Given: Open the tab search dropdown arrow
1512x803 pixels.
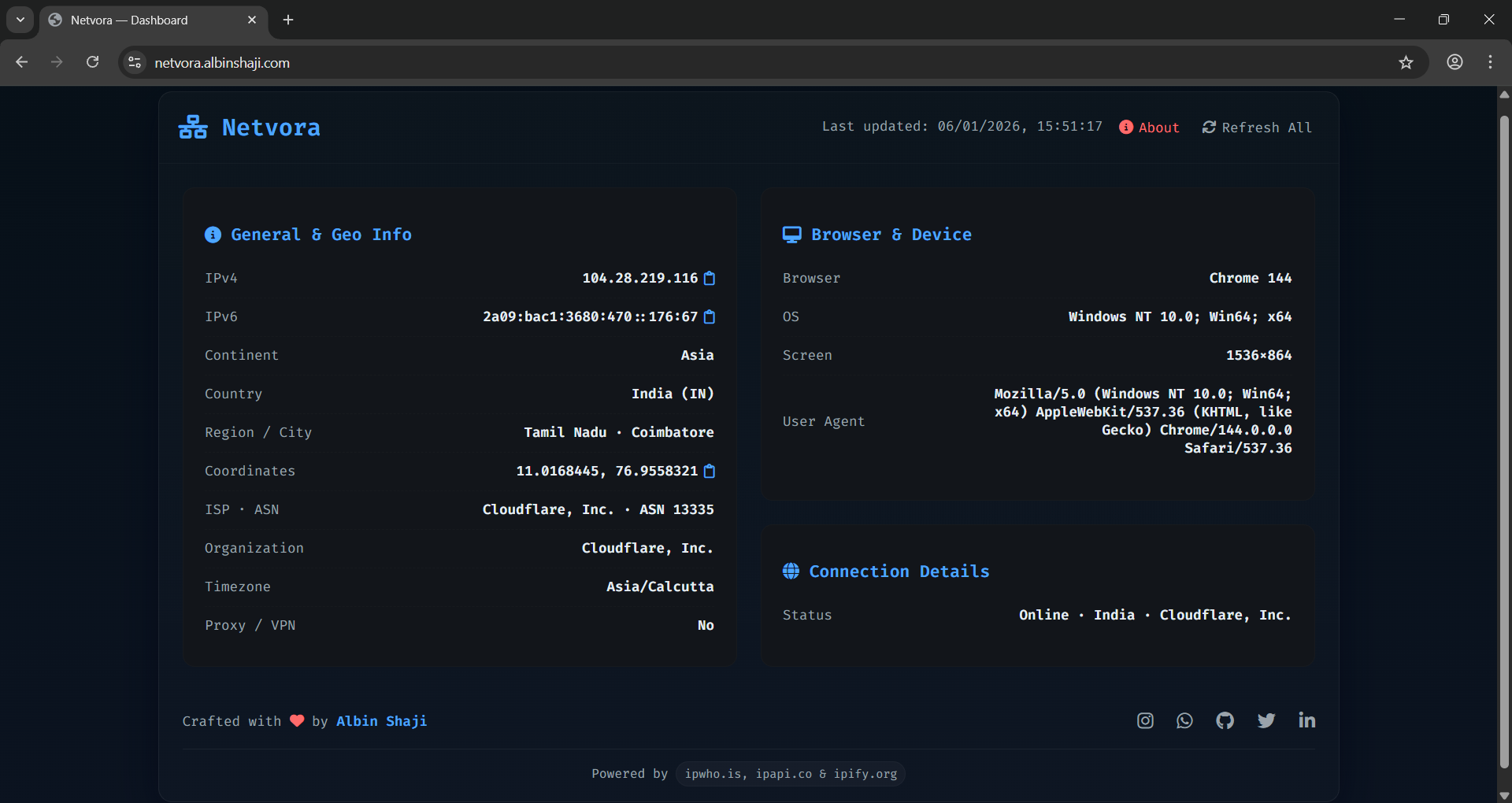Looking at the screenshot, I should click(20, 20).
